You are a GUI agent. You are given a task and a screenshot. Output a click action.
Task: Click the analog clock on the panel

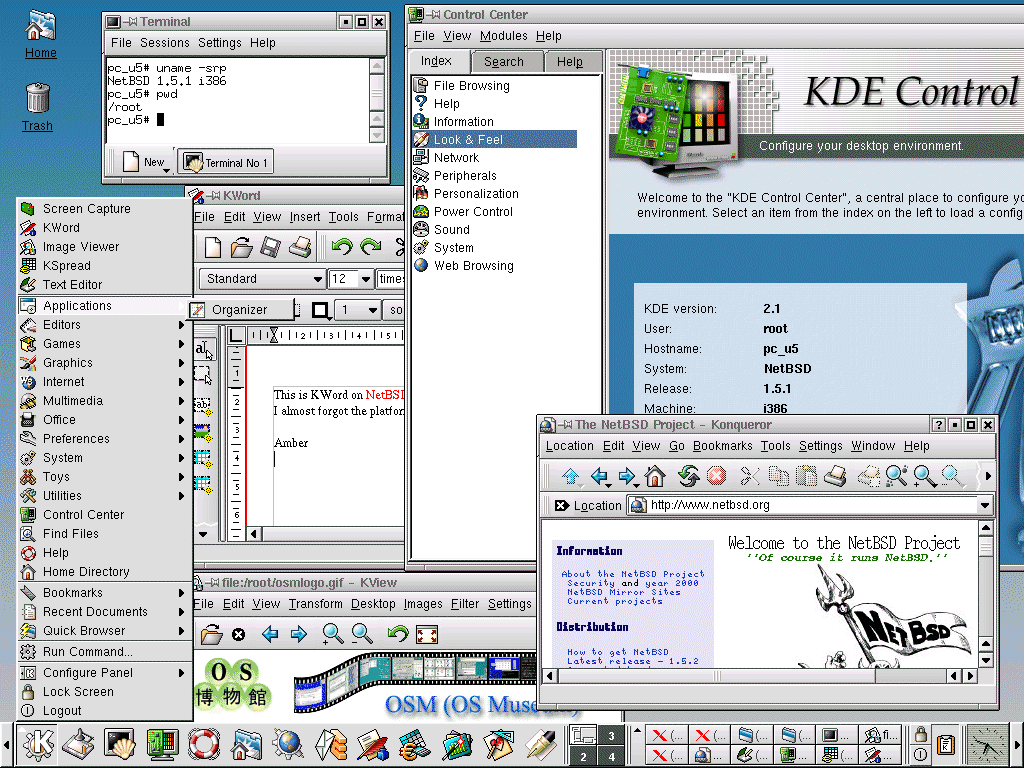click(x=987, y=744)
